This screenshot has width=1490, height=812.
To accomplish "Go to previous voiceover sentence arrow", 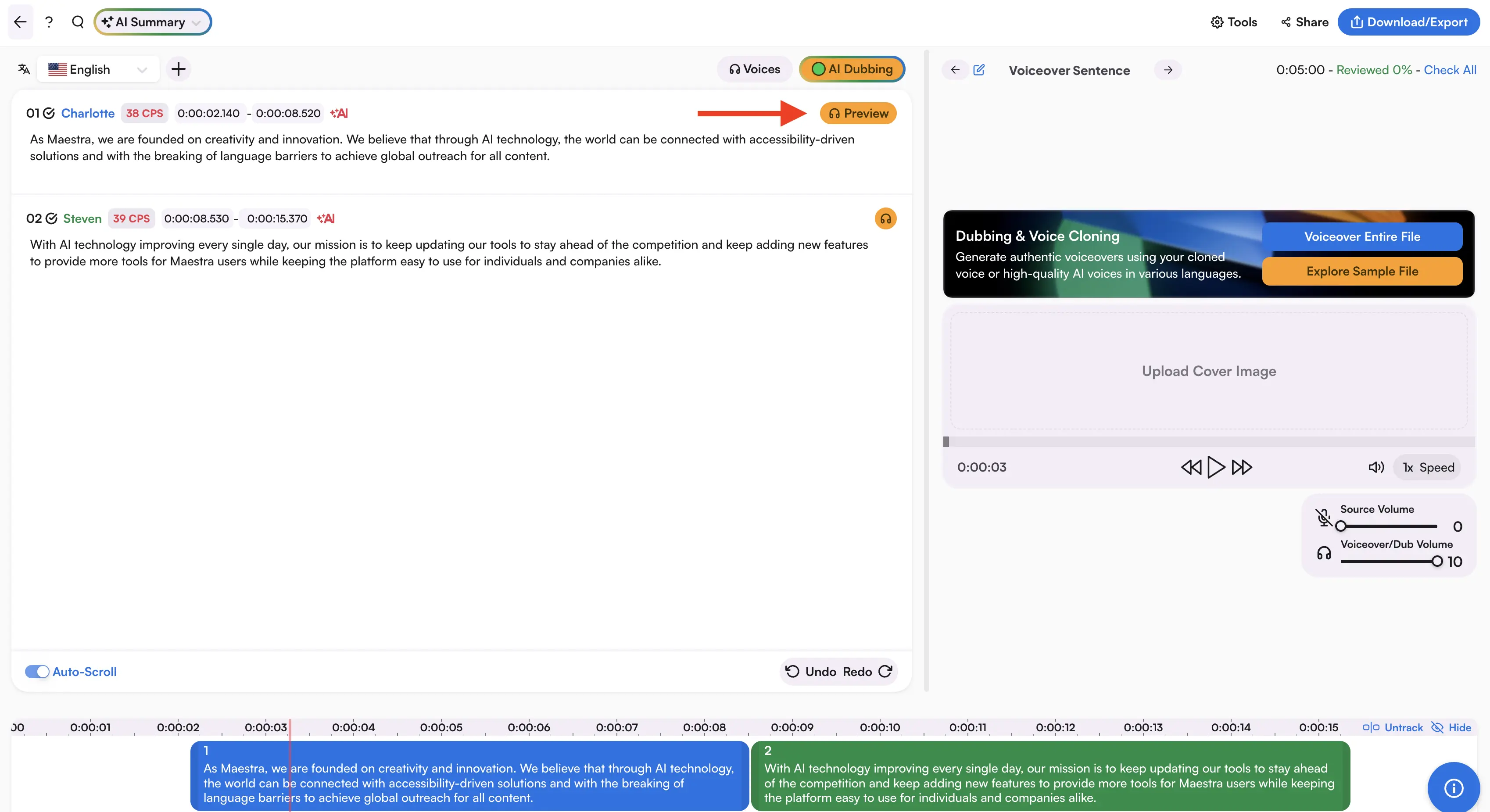I will (955, 70).
